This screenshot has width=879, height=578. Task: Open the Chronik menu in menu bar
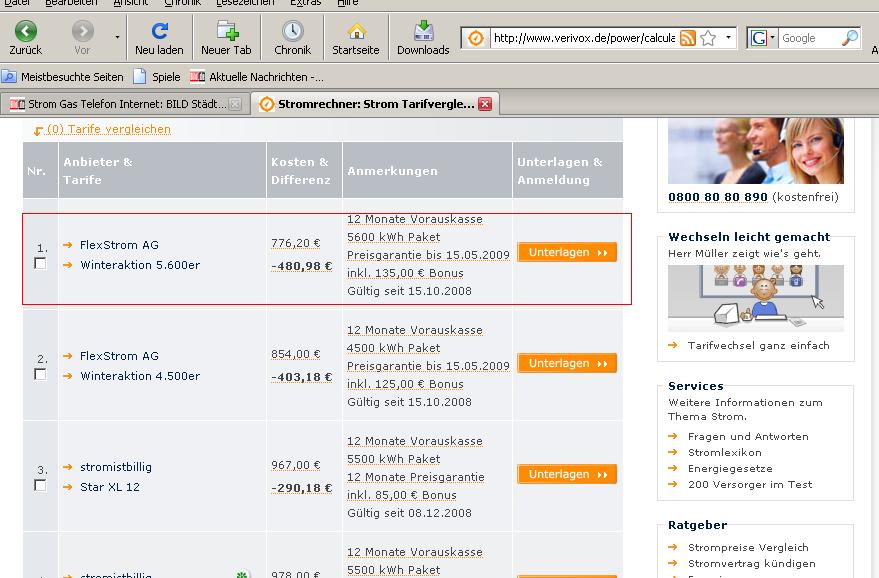click(x=182, y=3)
